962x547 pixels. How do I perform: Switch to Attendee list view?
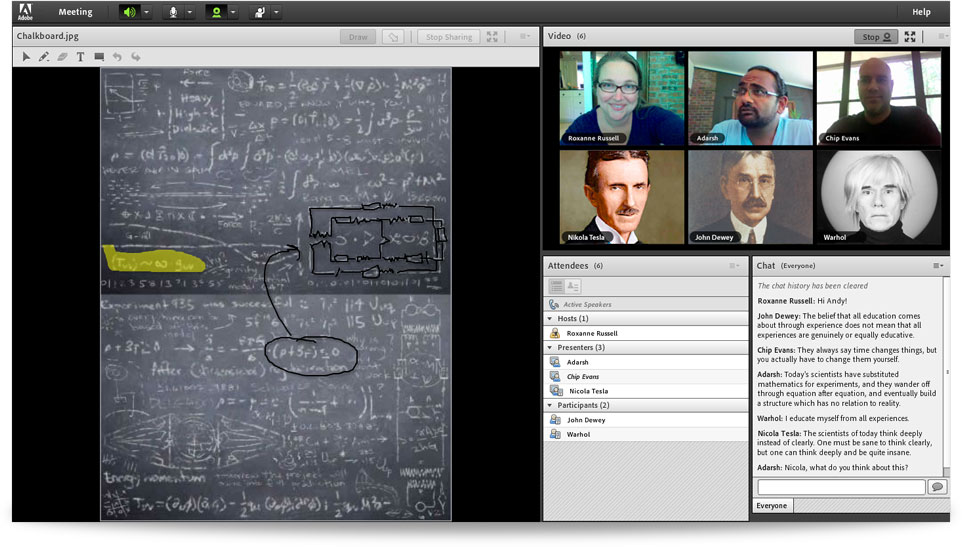tap(556, 286)
